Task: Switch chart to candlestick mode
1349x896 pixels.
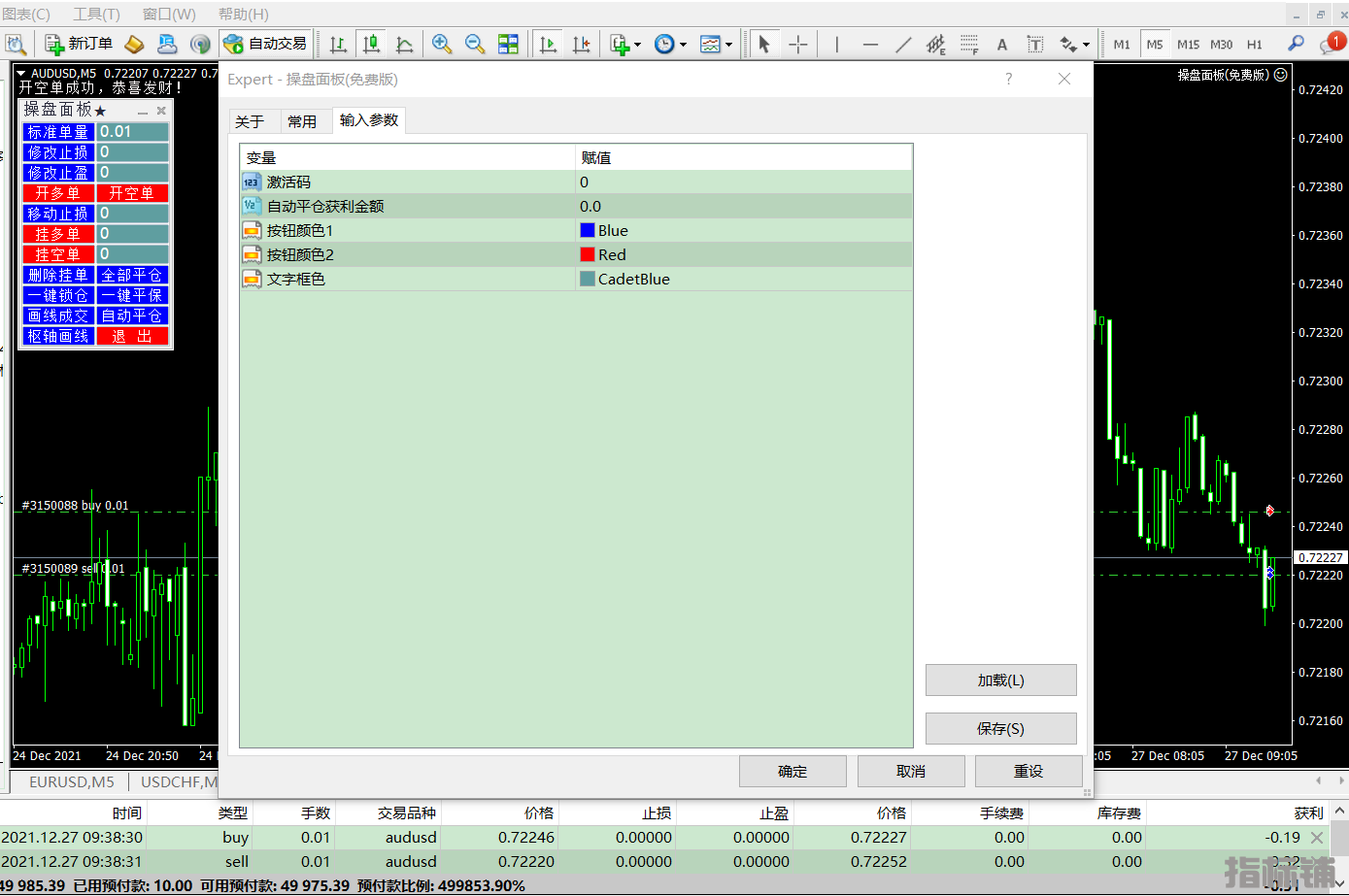Action: 371,44
